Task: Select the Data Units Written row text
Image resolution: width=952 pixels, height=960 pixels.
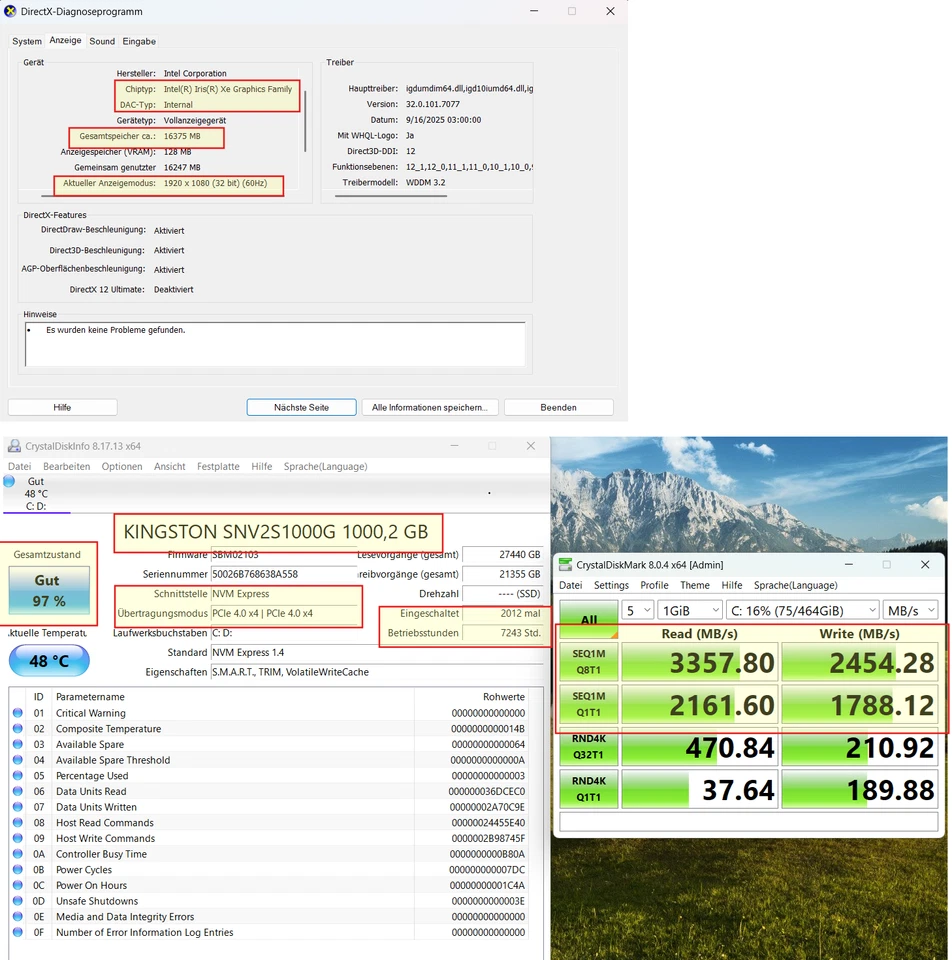Action: point(96,807)
